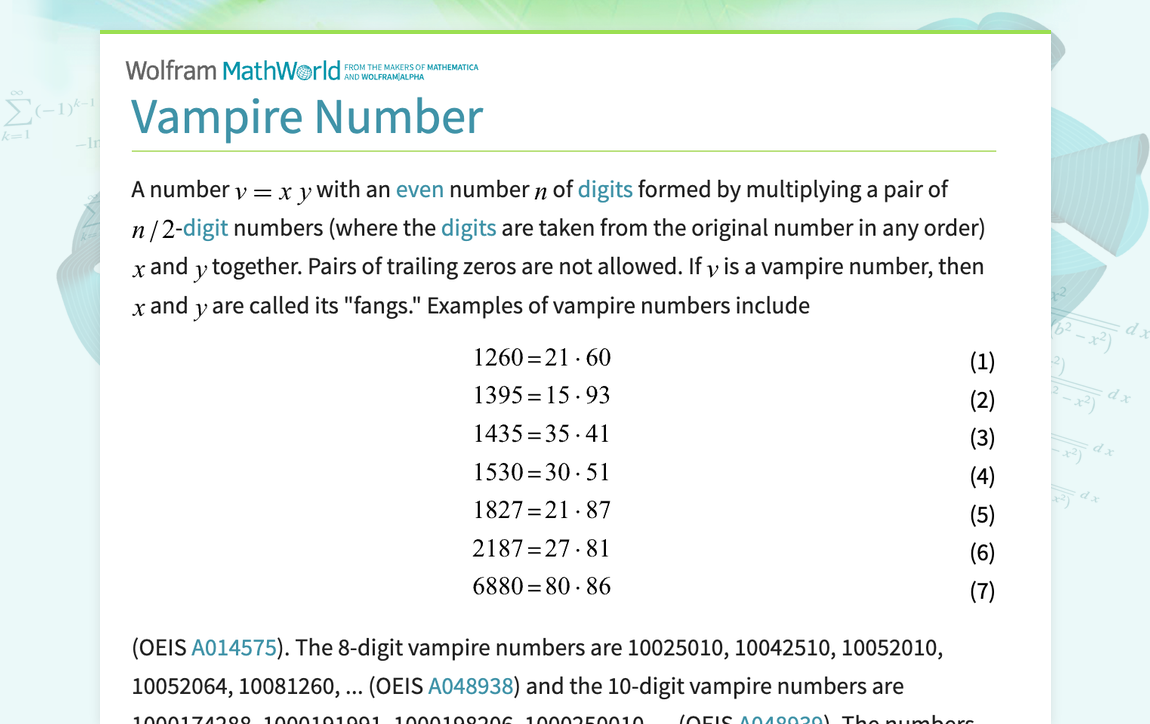Viewport: 1150px width, 724px height.
Task: Click the number 10052064 in the text
Action: (182, 687)
